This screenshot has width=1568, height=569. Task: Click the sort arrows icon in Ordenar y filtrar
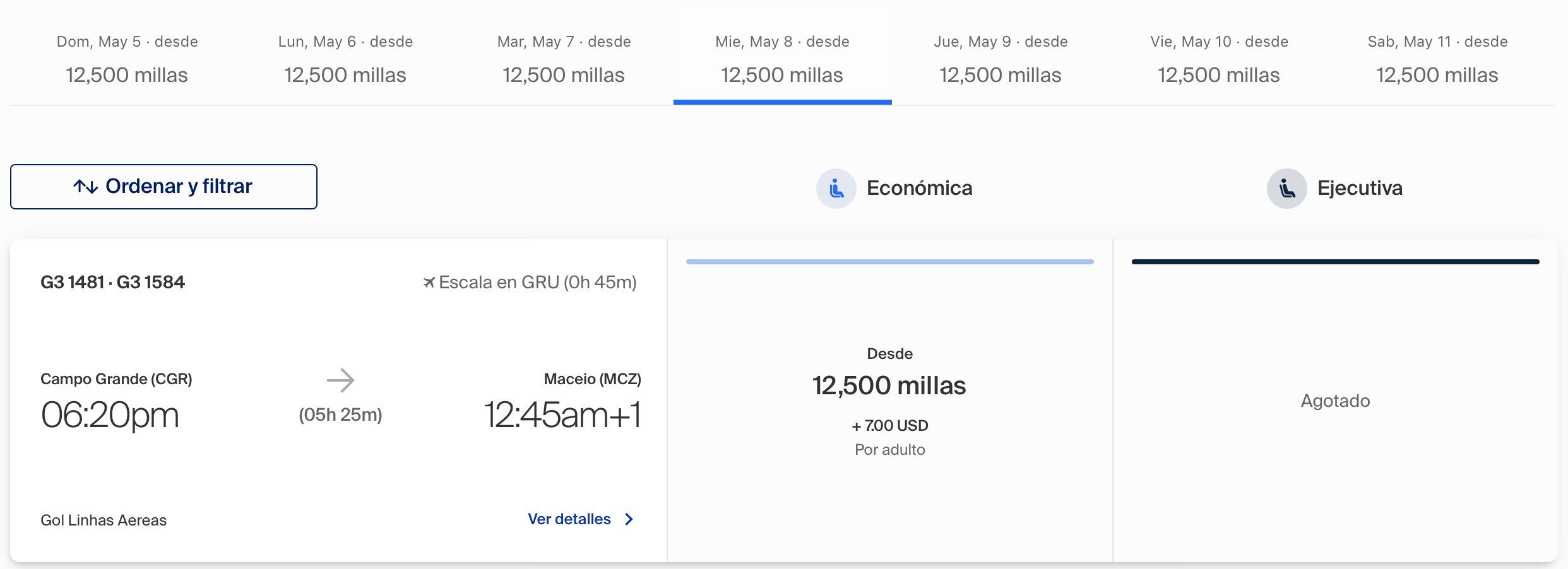tap(85, 187)
